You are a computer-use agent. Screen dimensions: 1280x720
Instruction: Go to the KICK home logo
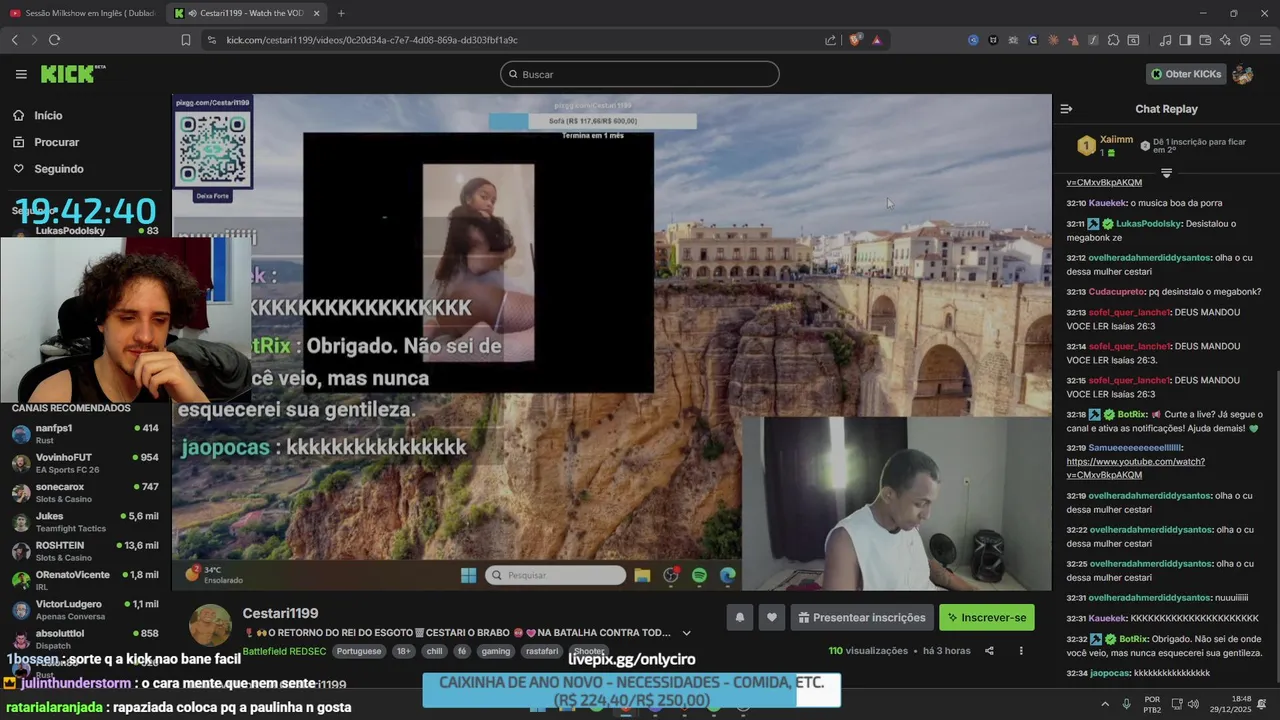point(72,74)
